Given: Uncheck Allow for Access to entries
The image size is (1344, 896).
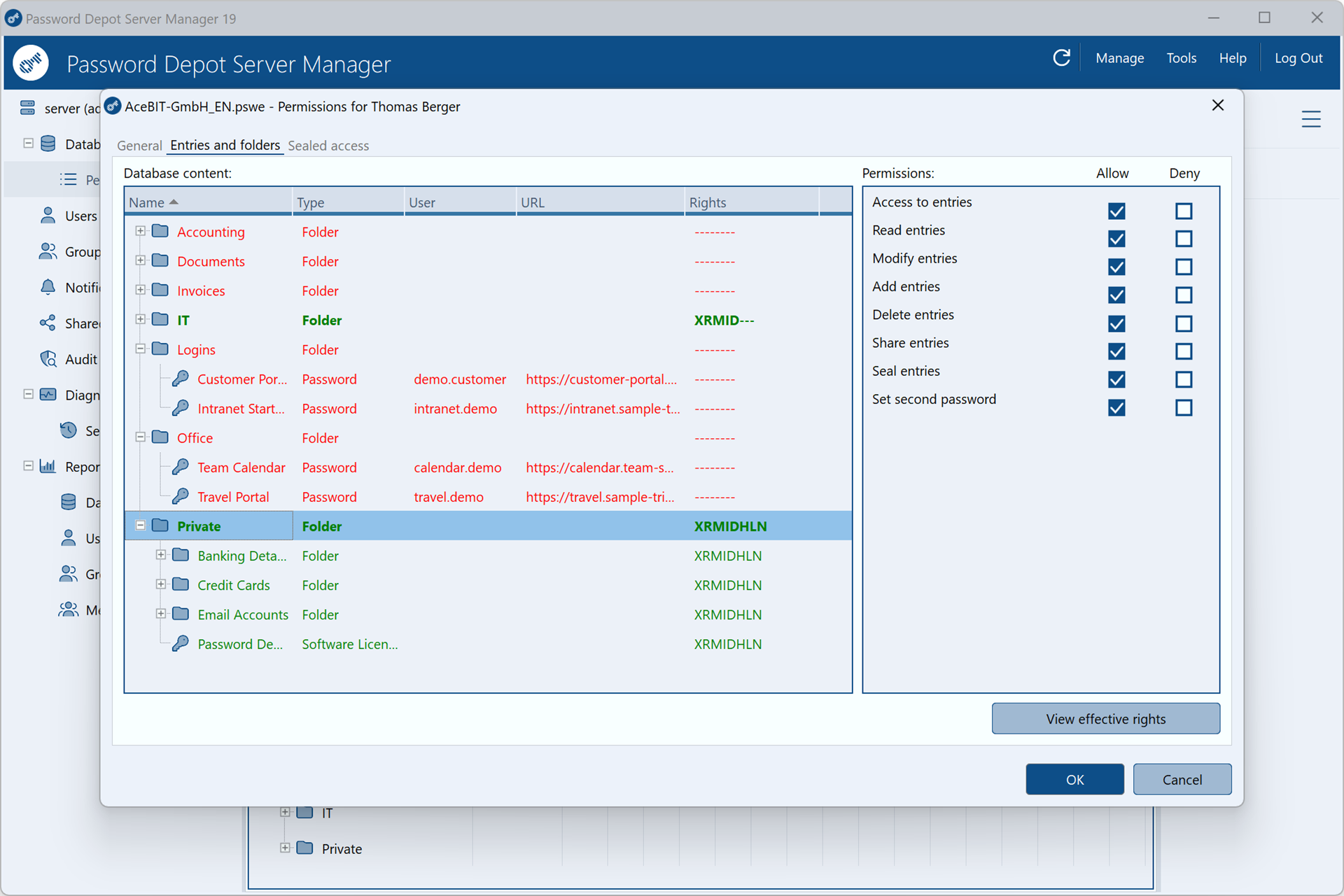Looking at the screenshot, I should [x=1116, y=211].
